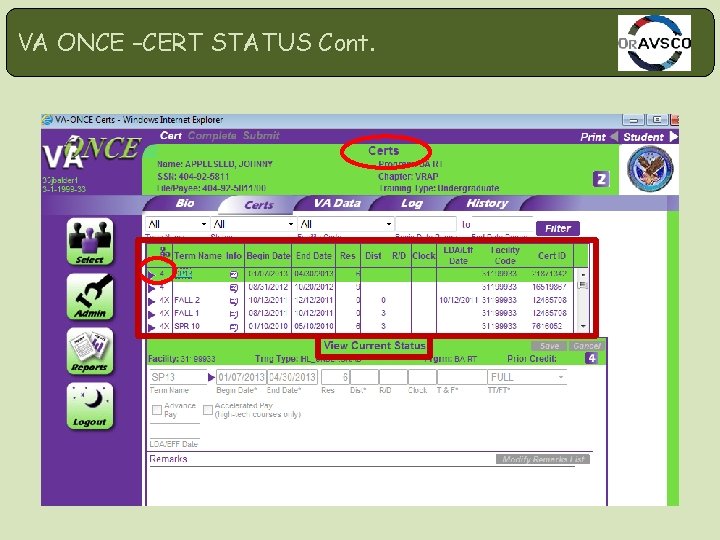
Task: Expand the FALL 1 row arrow
Action: 152,314
